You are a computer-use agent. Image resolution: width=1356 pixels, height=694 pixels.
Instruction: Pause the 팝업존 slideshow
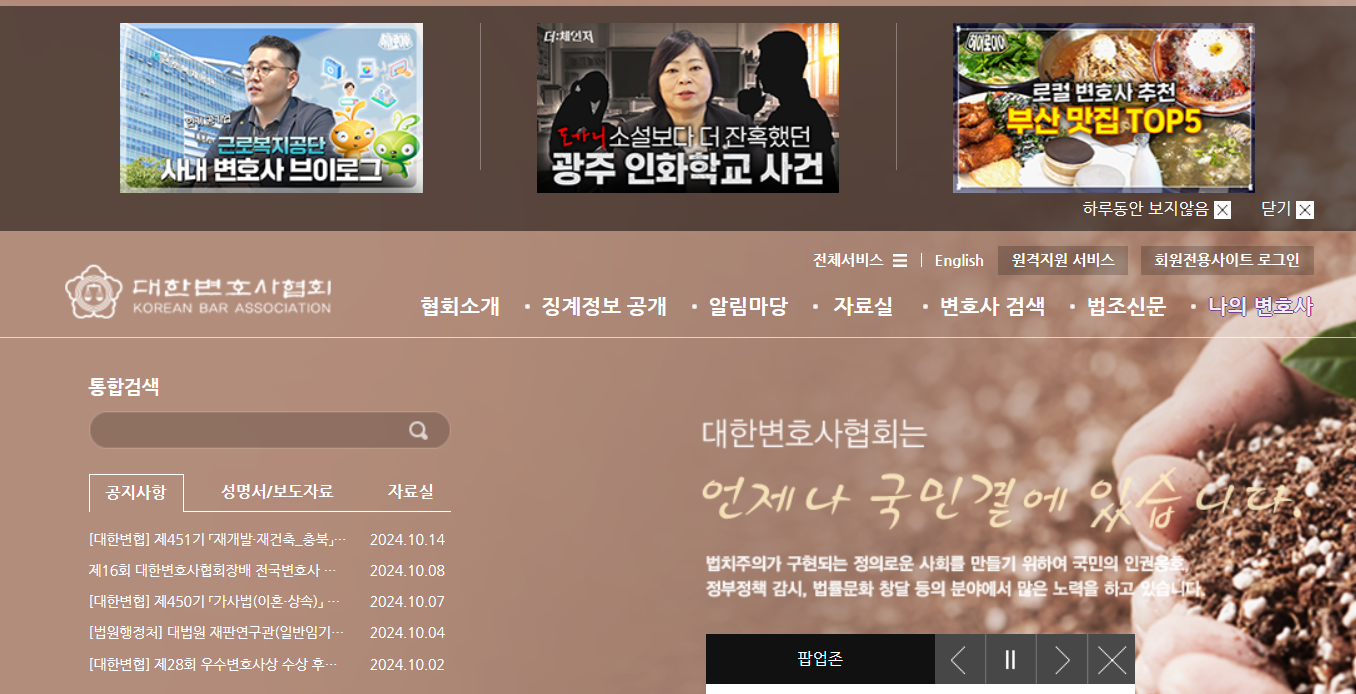pyautogui.click(x=1010, y=660)
